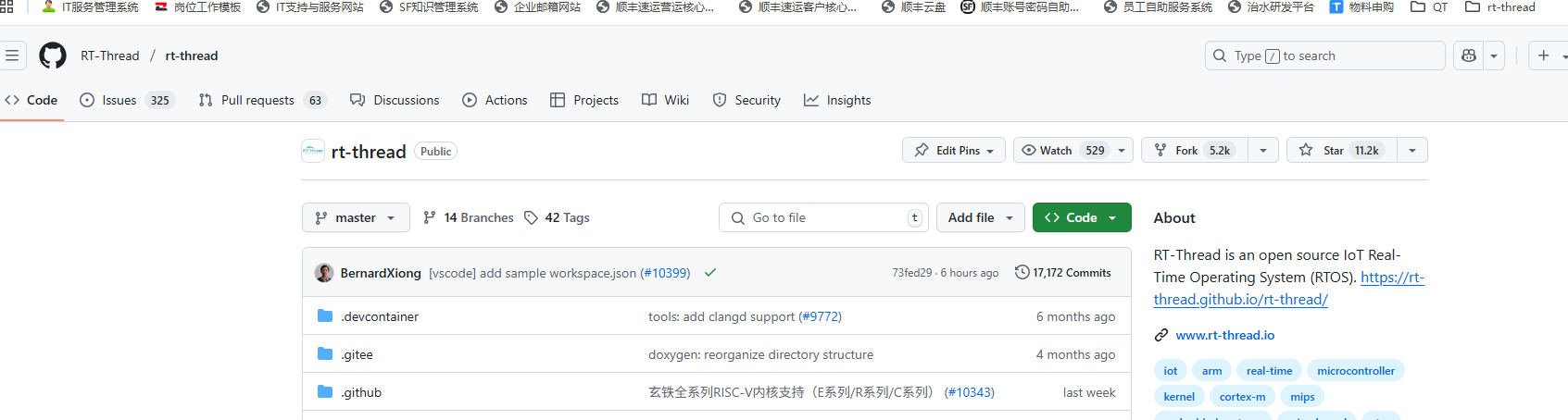Open the Wiki tab

point(666,100)
